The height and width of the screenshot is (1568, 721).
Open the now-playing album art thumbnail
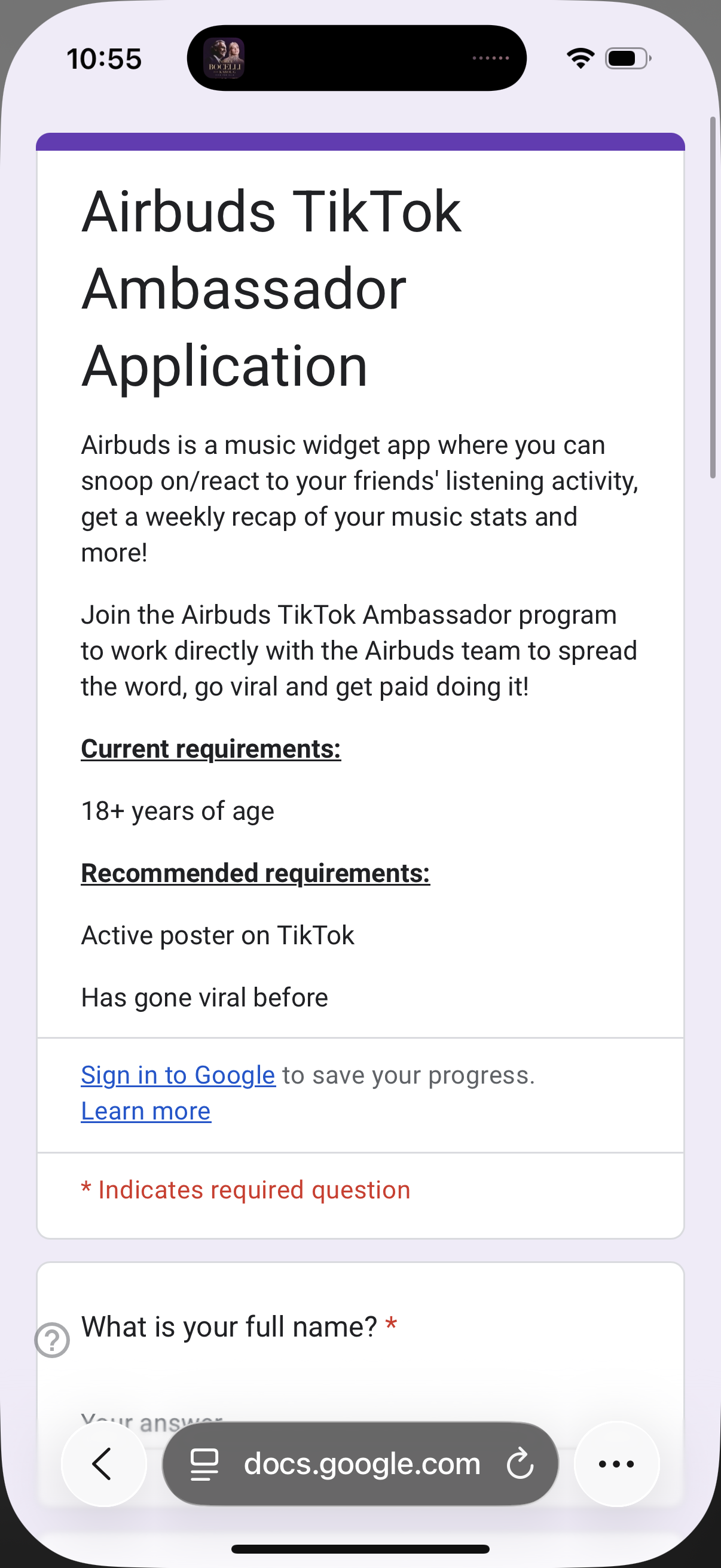224,59
